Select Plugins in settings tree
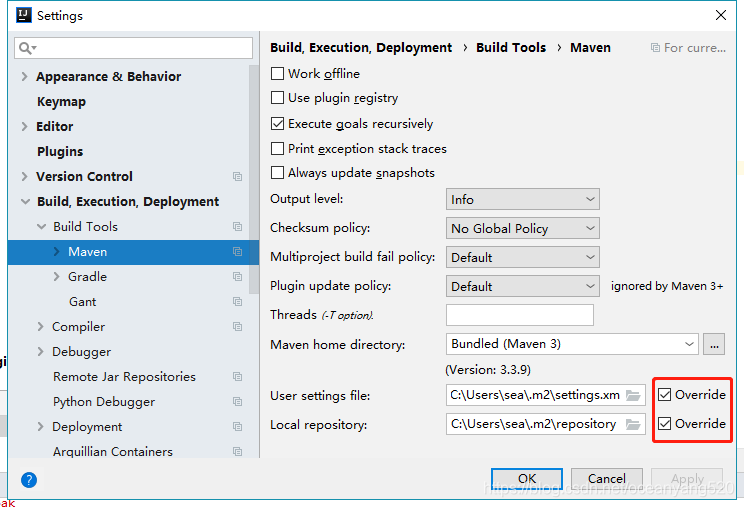This screenshot has width=744, height=507. 60,151
